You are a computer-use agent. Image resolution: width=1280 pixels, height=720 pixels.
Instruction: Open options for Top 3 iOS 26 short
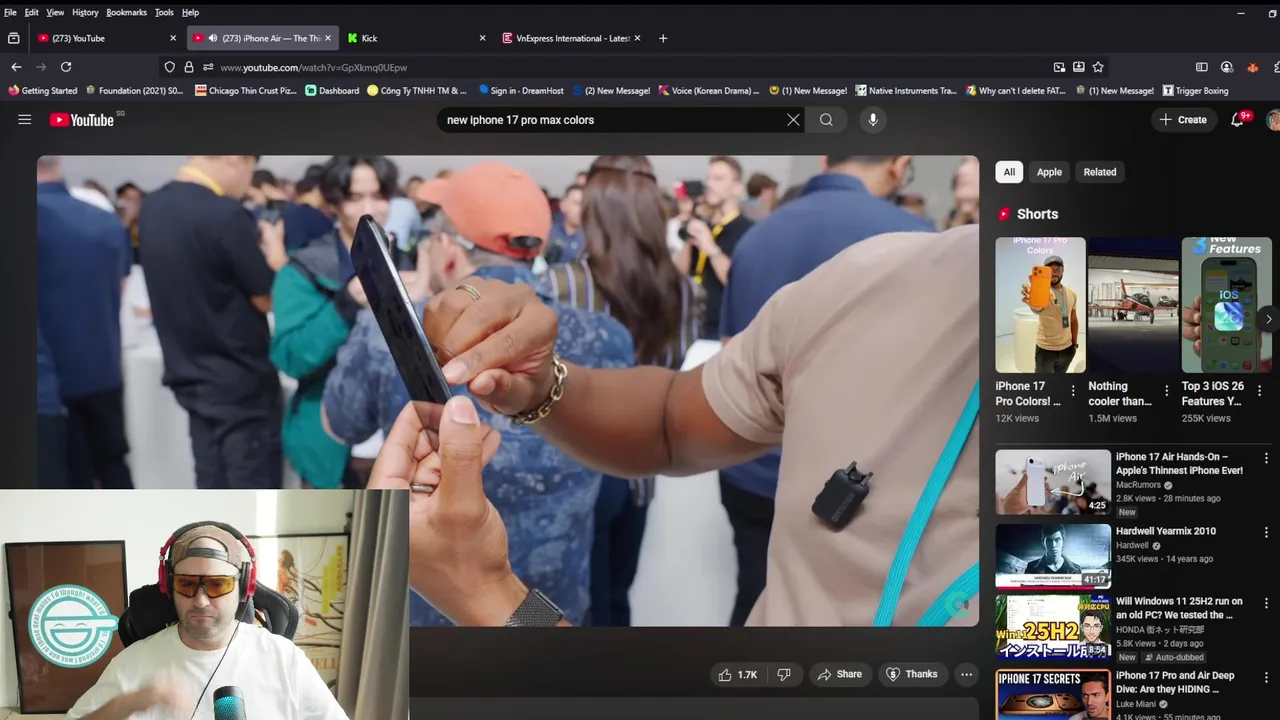click(1259, 391)
